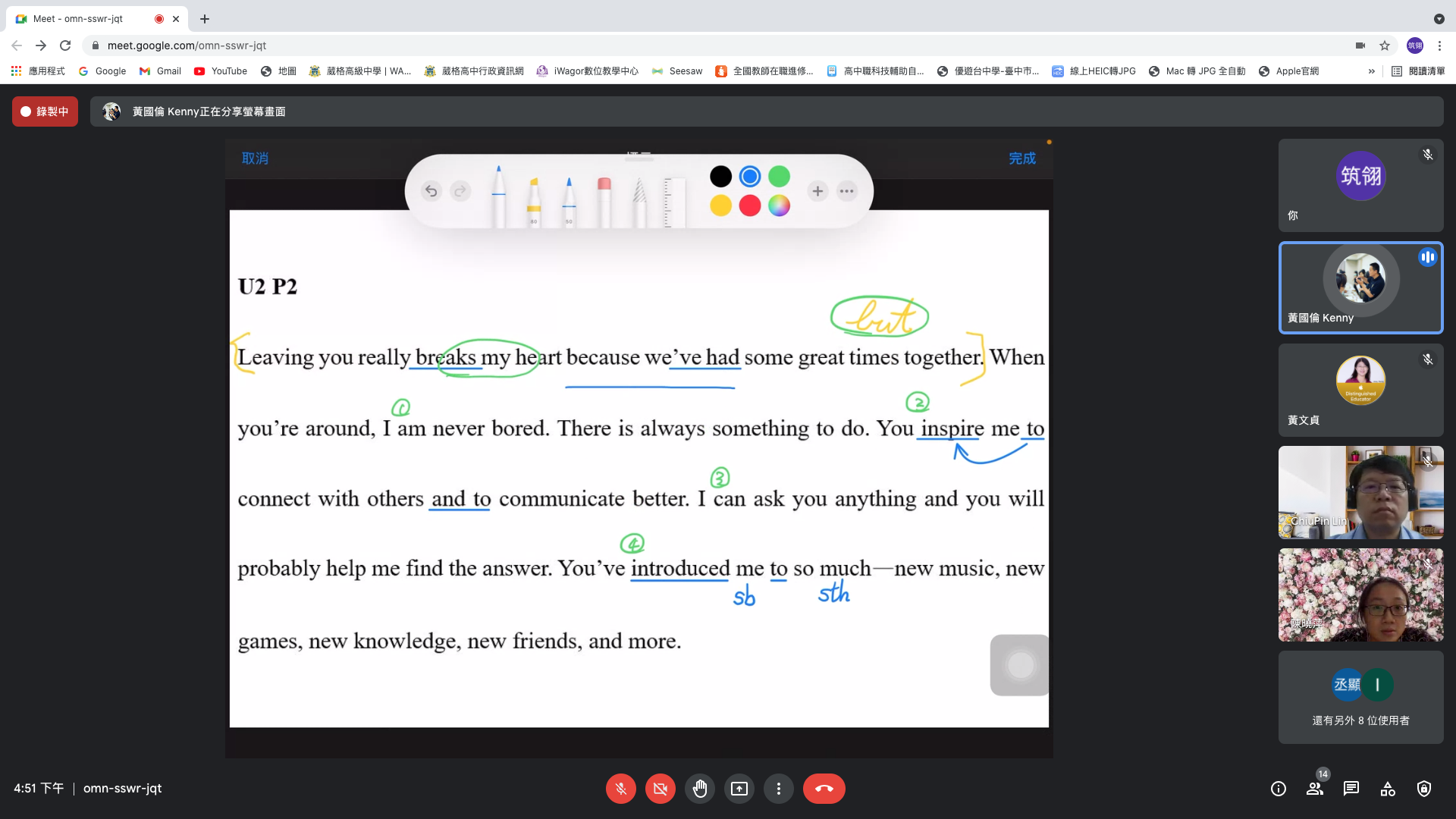Open a new browser tab
Screen dimensions: 1456x819
pyautogui.click(x=205, y=19)
